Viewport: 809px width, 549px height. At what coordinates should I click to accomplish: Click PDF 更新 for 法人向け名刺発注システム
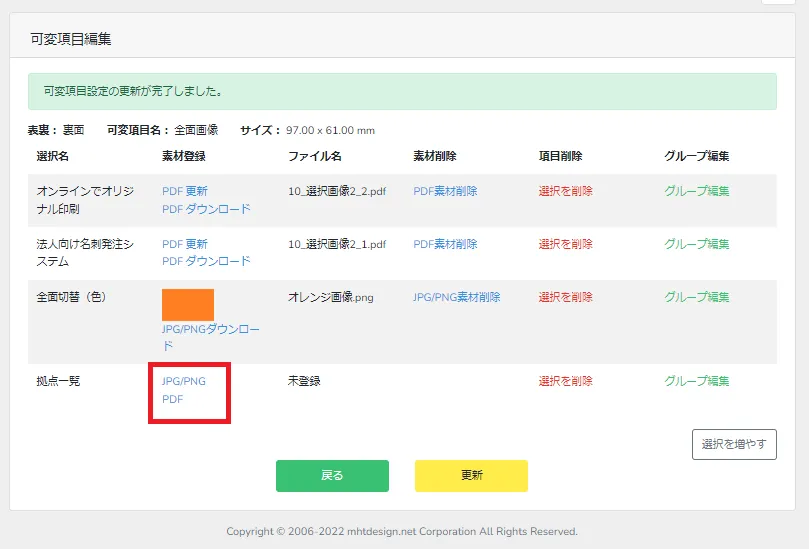click(185, 244)
